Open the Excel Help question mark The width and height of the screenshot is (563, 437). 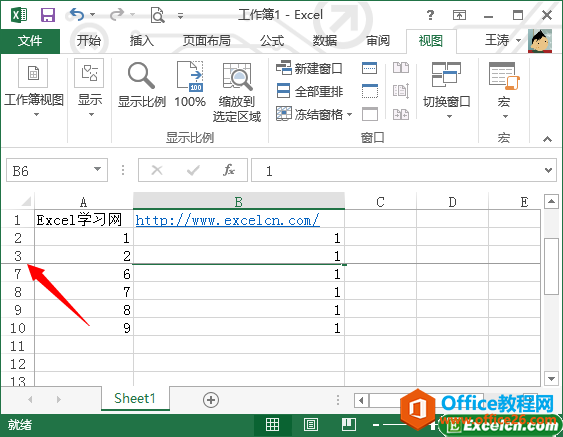pos(430,15)
